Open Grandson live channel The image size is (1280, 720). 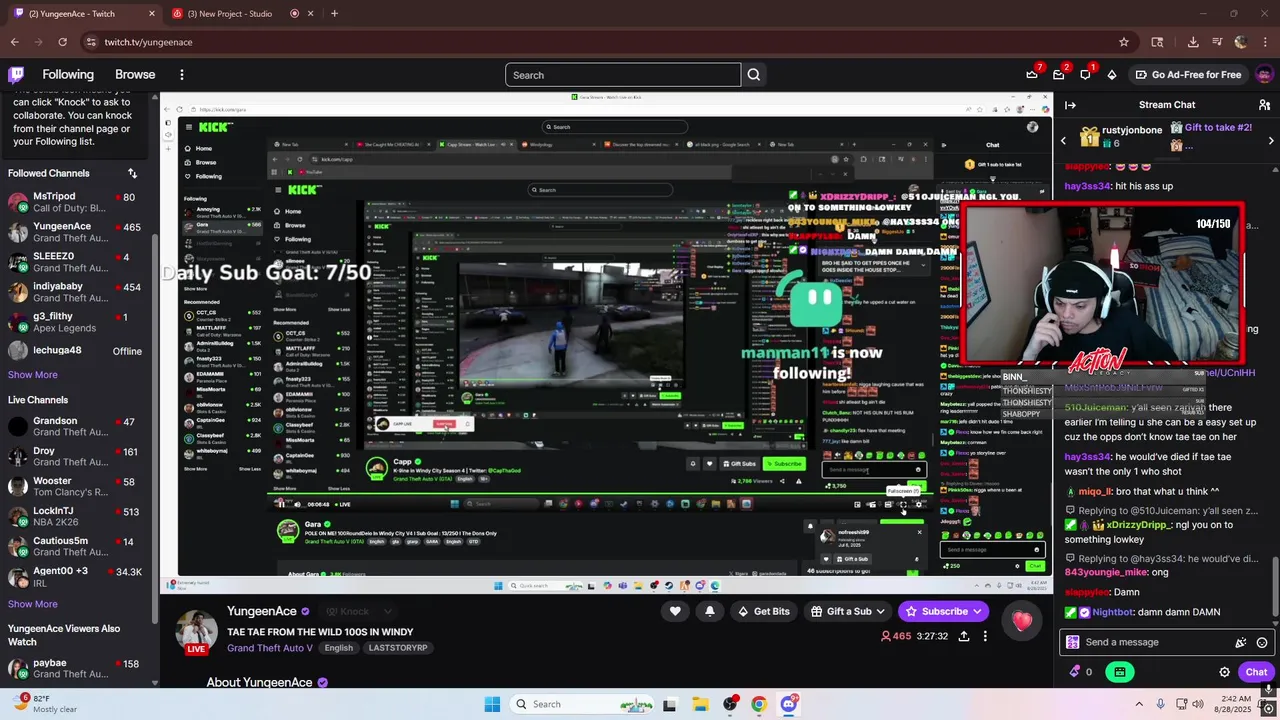tap(75, 427)
